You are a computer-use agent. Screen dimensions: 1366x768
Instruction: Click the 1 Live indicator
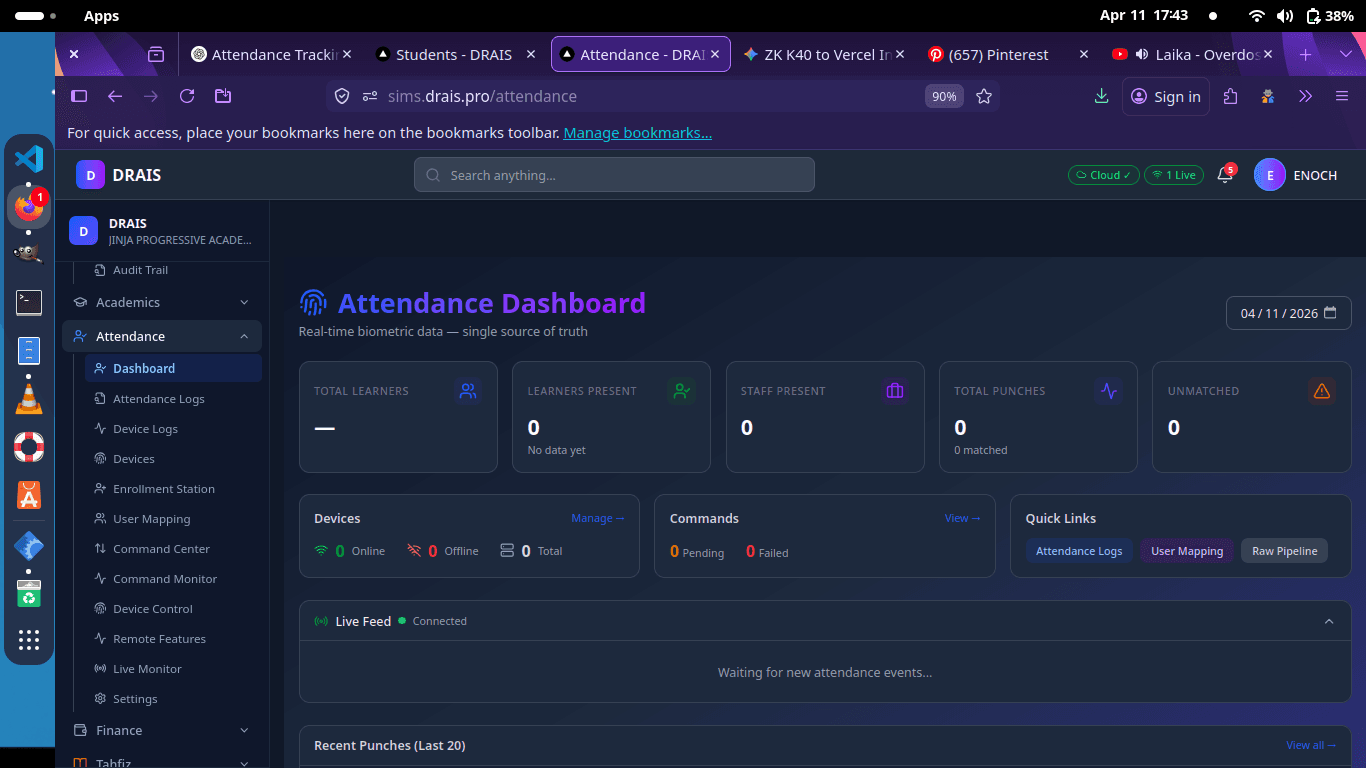tap(1174, 174)
